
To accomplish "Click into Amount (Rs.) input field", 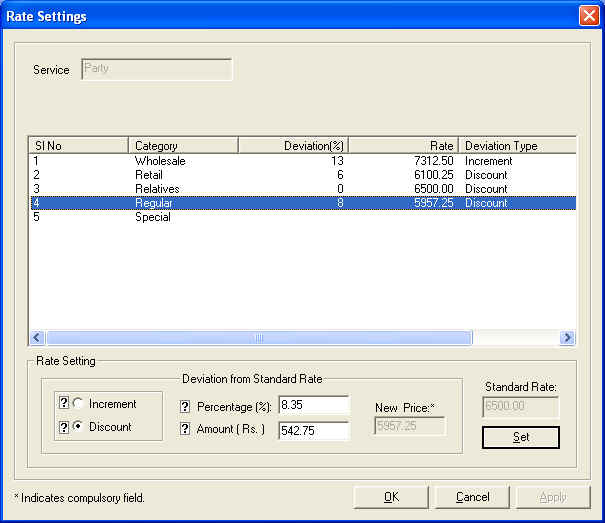I will tap(314, 430).
